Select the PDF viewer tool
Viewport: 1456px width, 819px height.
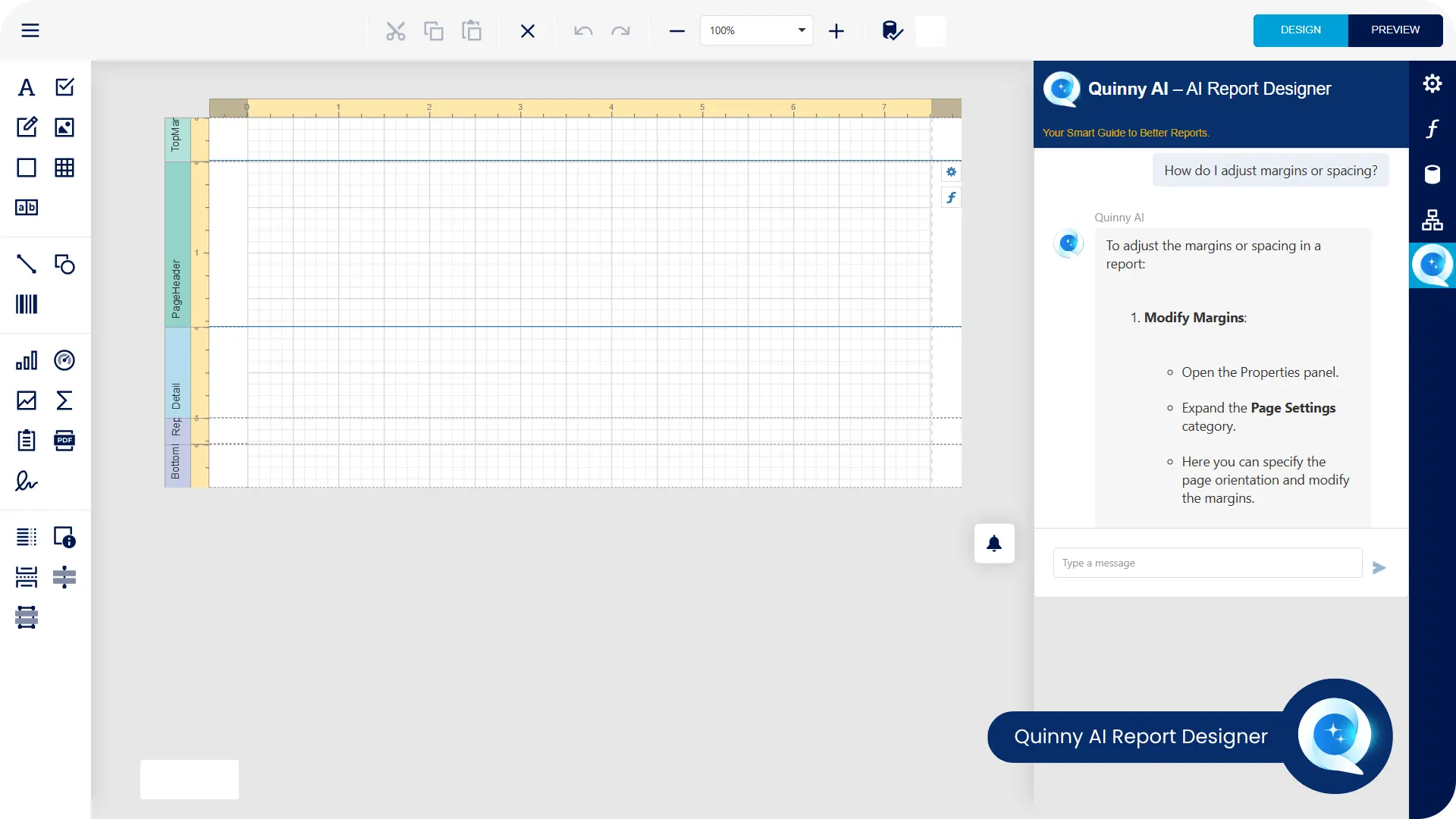(x=64, y=441)
